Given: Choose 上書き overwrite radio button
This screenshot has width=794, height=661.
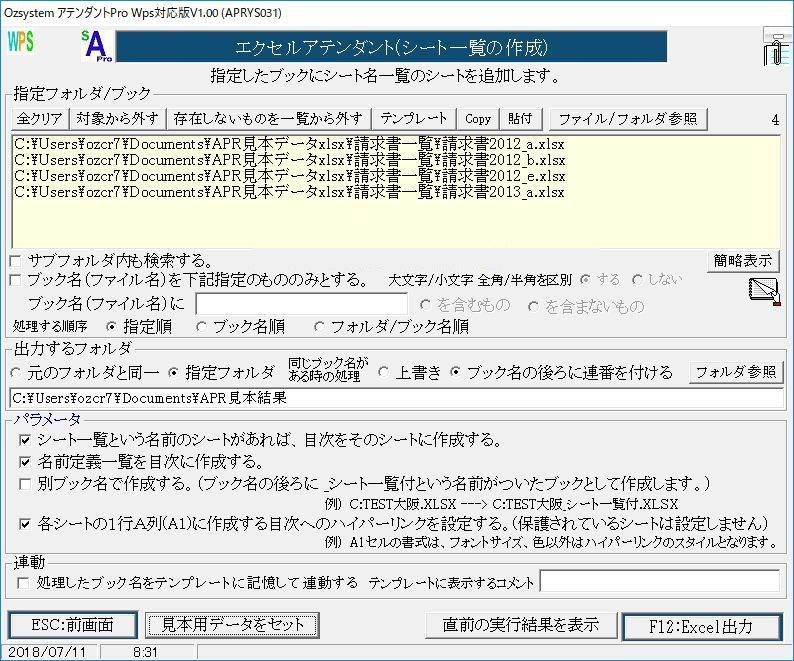Looking at the screenshot, I should (x=384, y=372).
